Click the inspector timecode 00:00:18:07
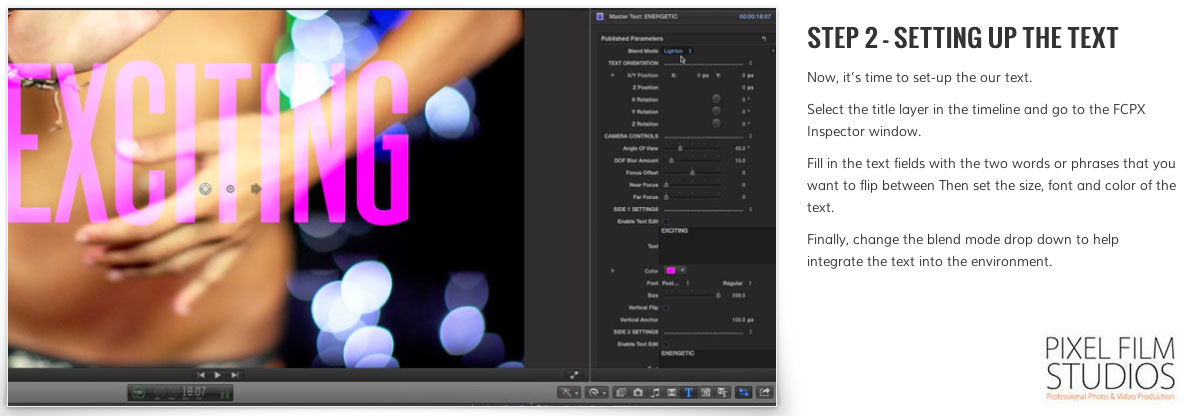 [755, 16]
